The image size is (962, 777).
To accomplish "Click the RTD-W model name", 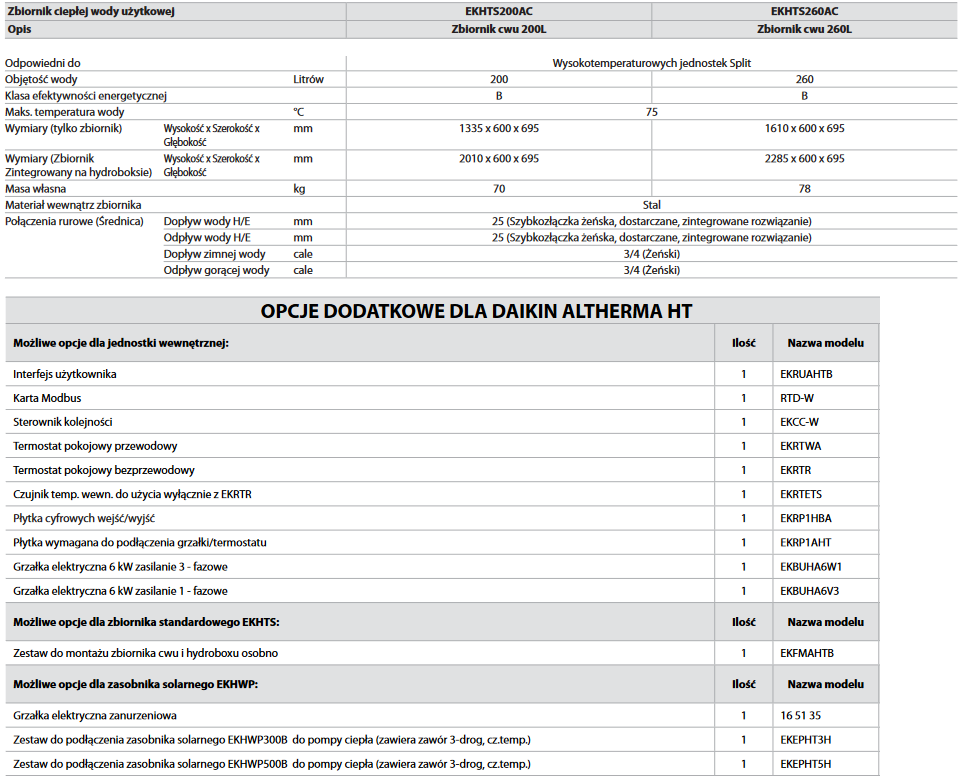I will point(799,398).
